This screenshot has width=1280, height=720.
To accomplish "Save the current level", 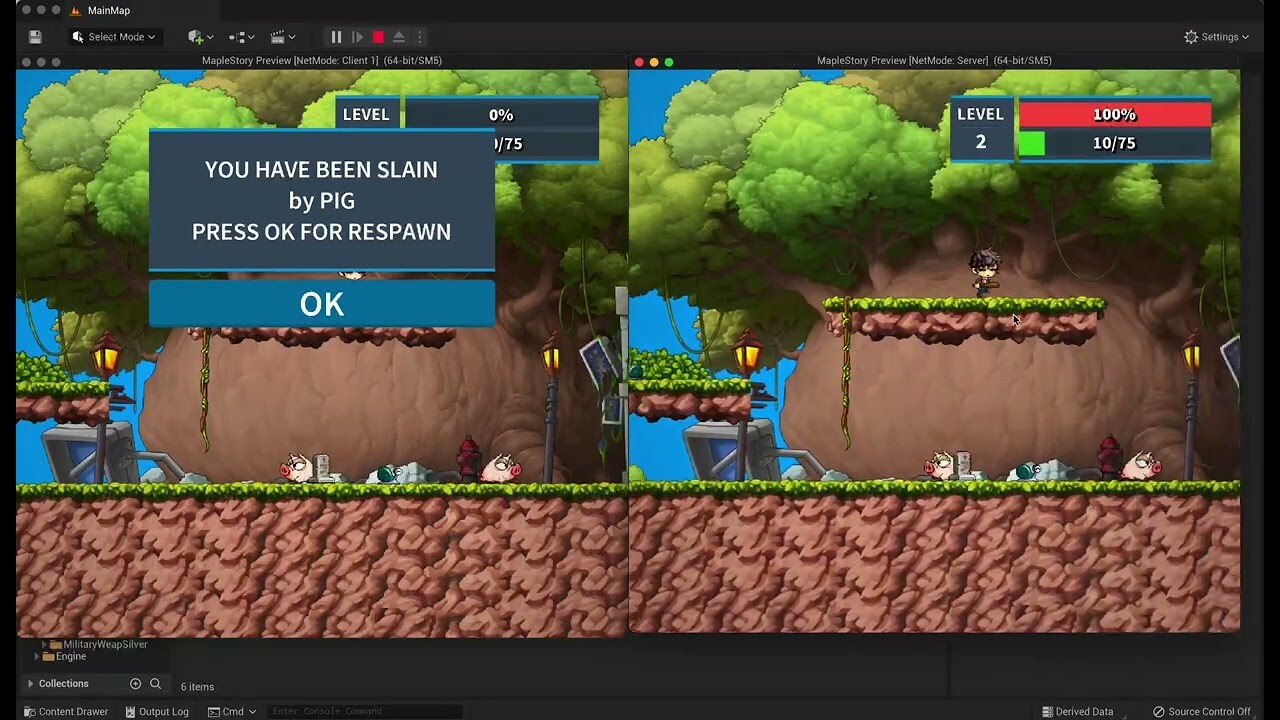I will pyautogui.click(x=35, y=37).
